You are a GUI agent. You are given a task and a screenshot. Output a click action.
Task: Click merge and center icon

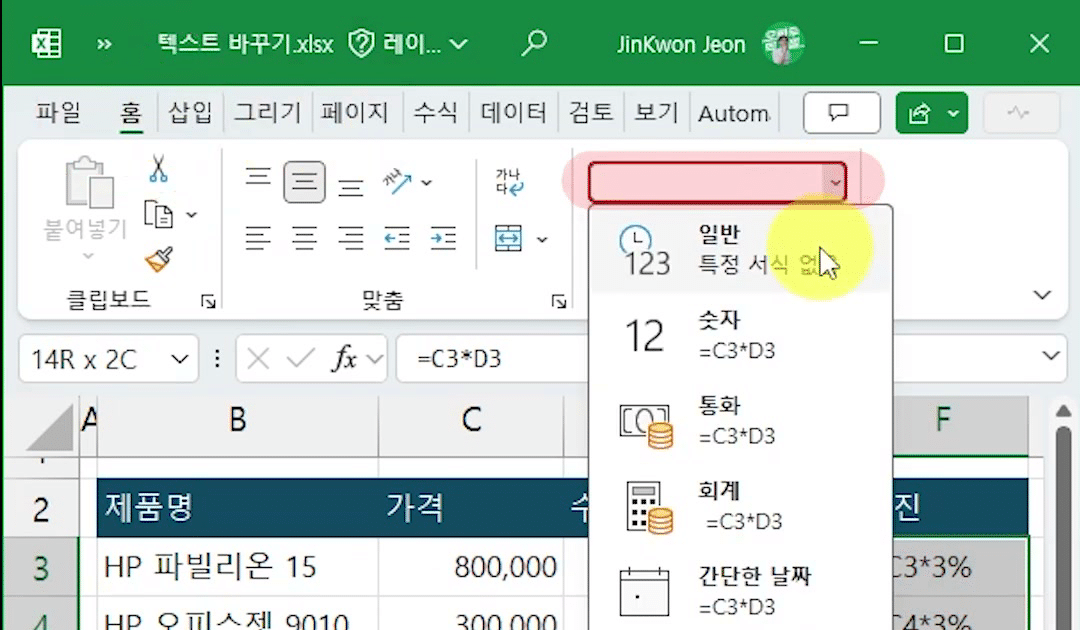click(x=508, y=239)
